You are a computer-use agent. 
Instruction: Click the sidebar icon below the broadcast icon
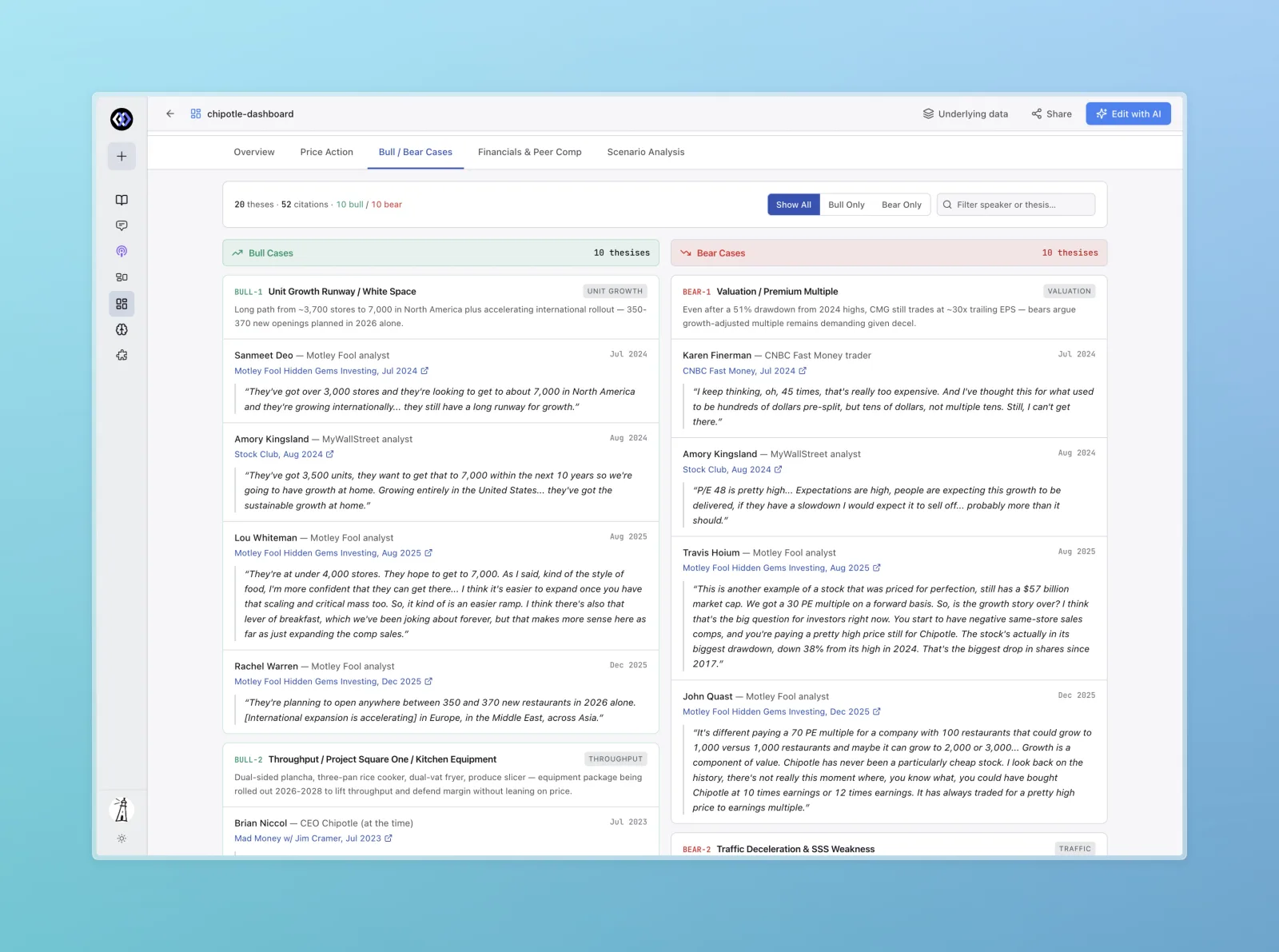(122, 277)
